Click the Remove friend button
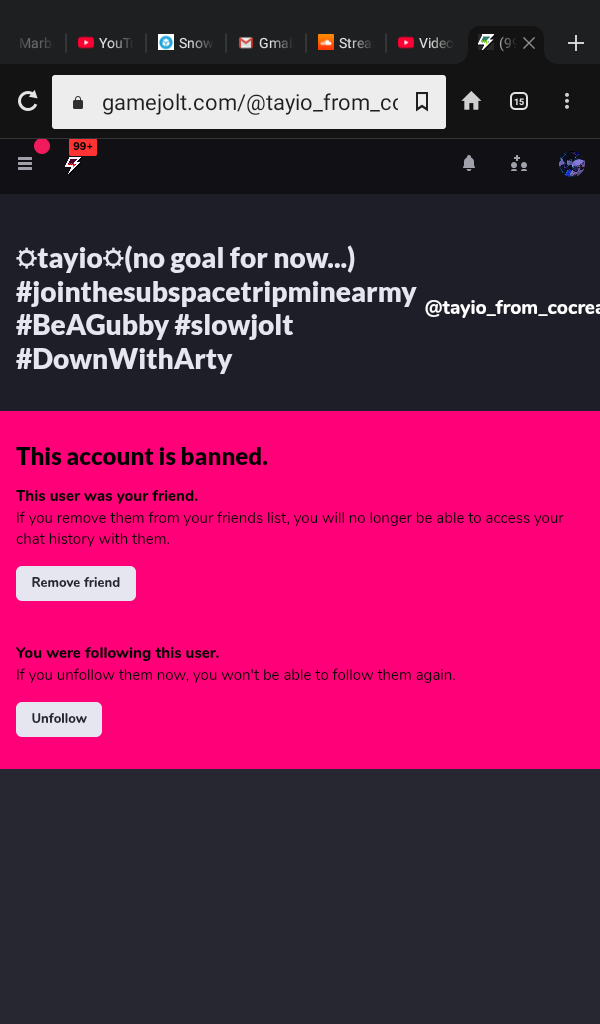The width and height of the screenshot is (600, 1024). coord(76,583)
